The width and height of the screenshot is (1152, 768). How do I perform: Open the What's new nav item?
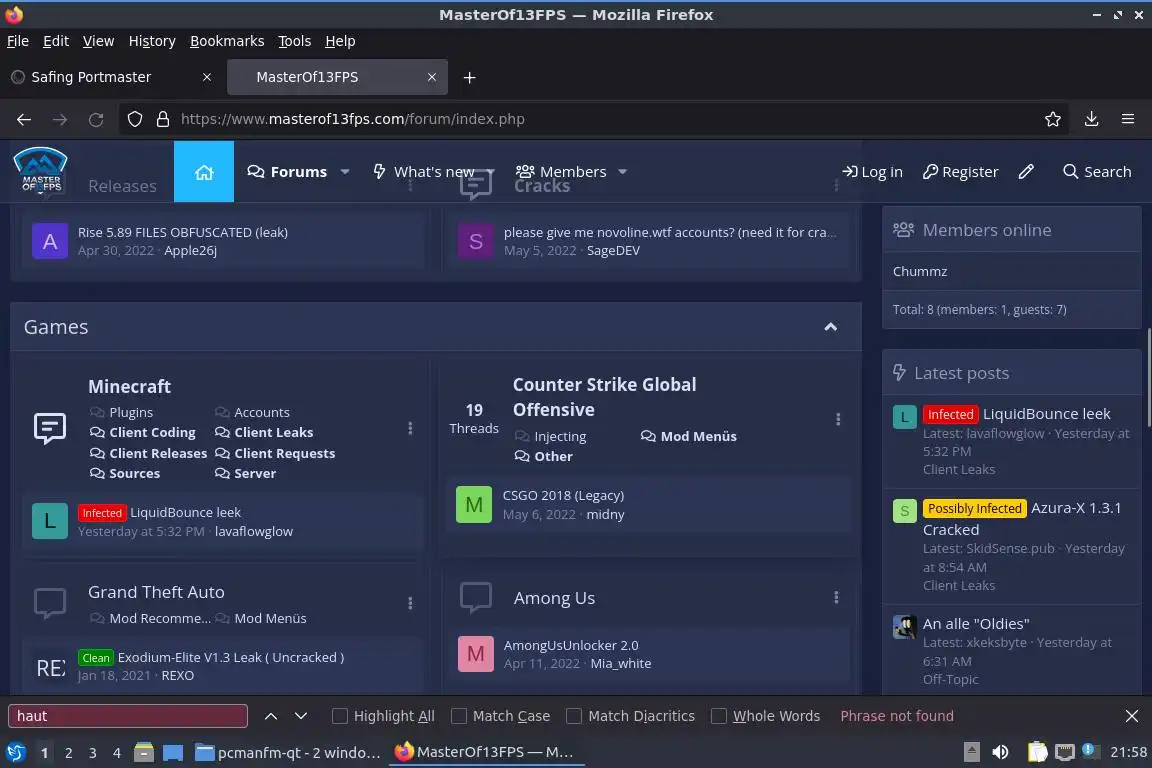tap(424, 172)
